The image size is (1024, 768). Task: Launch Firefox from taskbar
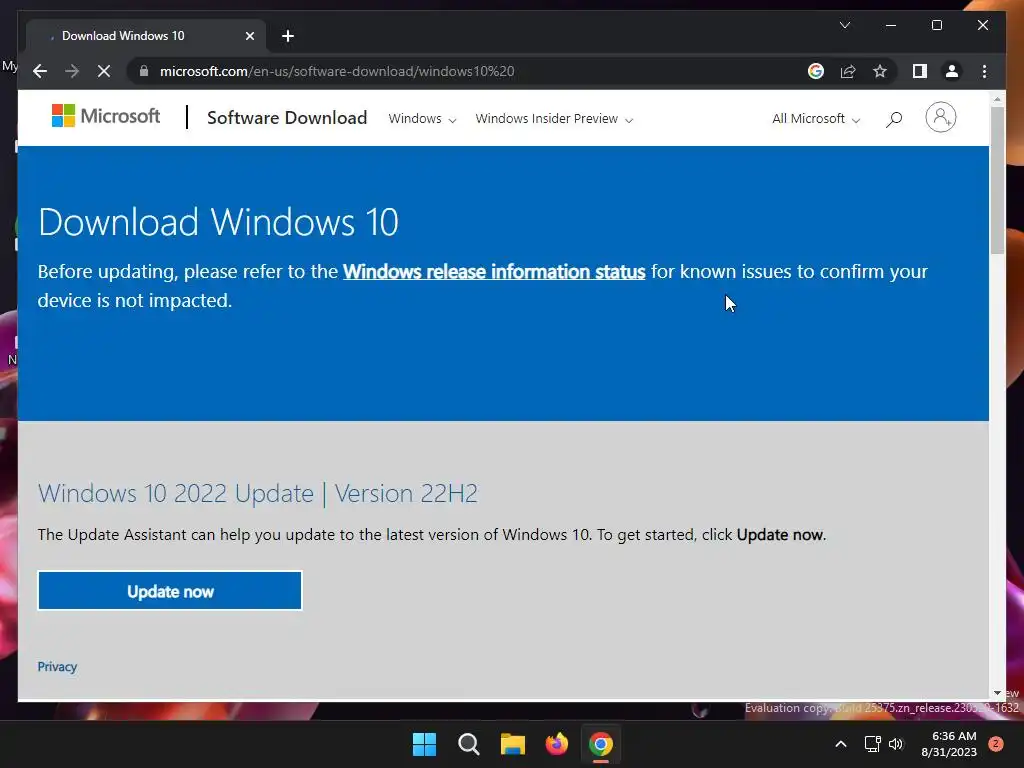556,744
